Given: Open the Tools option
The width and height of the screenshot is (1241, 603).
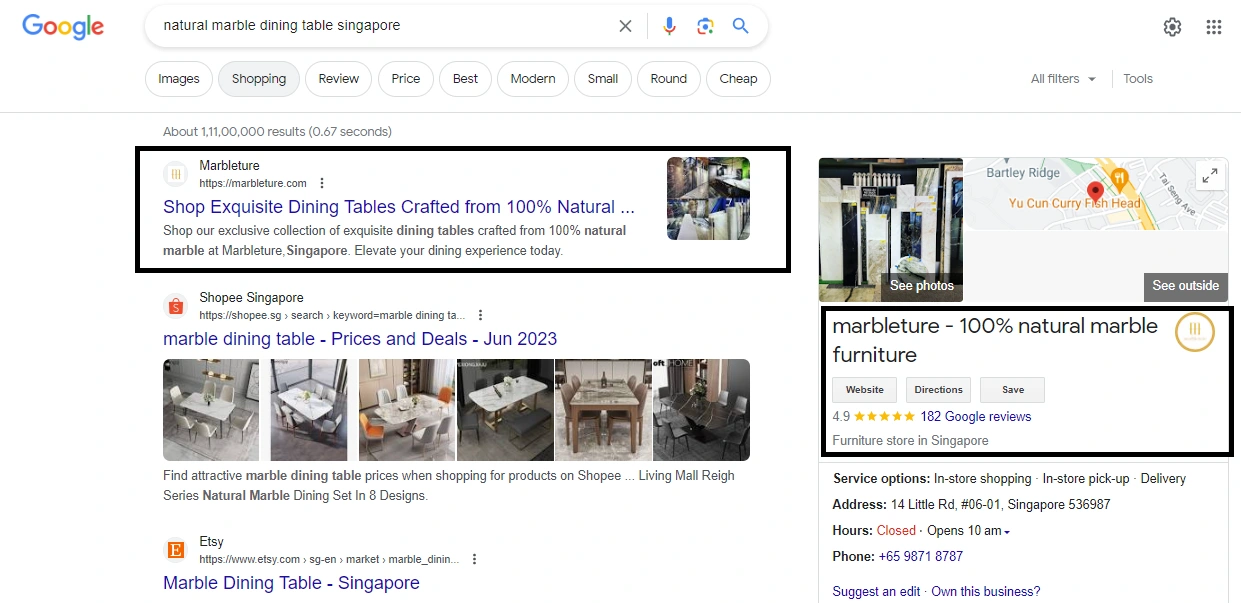Looking at the screenshot, I should [x=1138, y=79].
